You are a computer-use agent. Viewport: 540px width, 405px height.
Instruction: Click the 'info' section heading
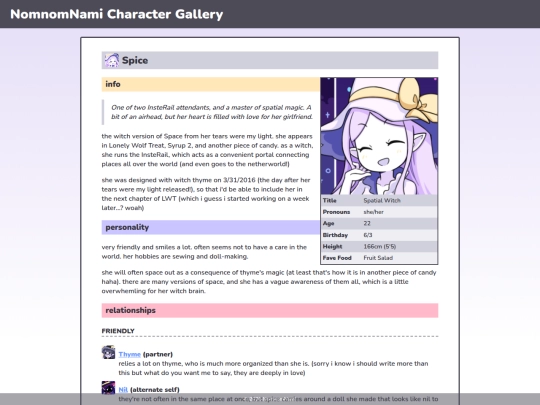tap(210, 84)
